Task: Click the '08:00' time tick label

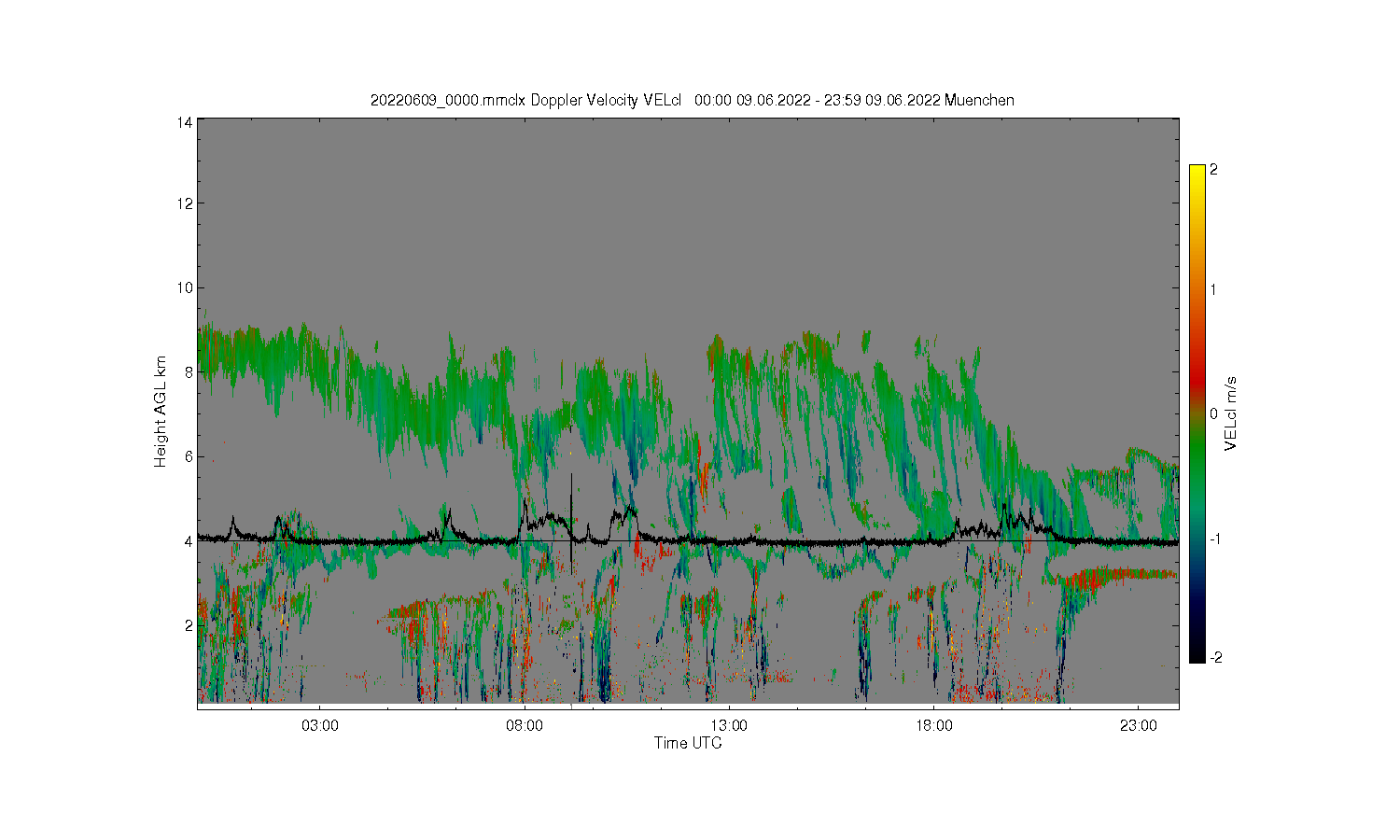Action: pos(525,726)
